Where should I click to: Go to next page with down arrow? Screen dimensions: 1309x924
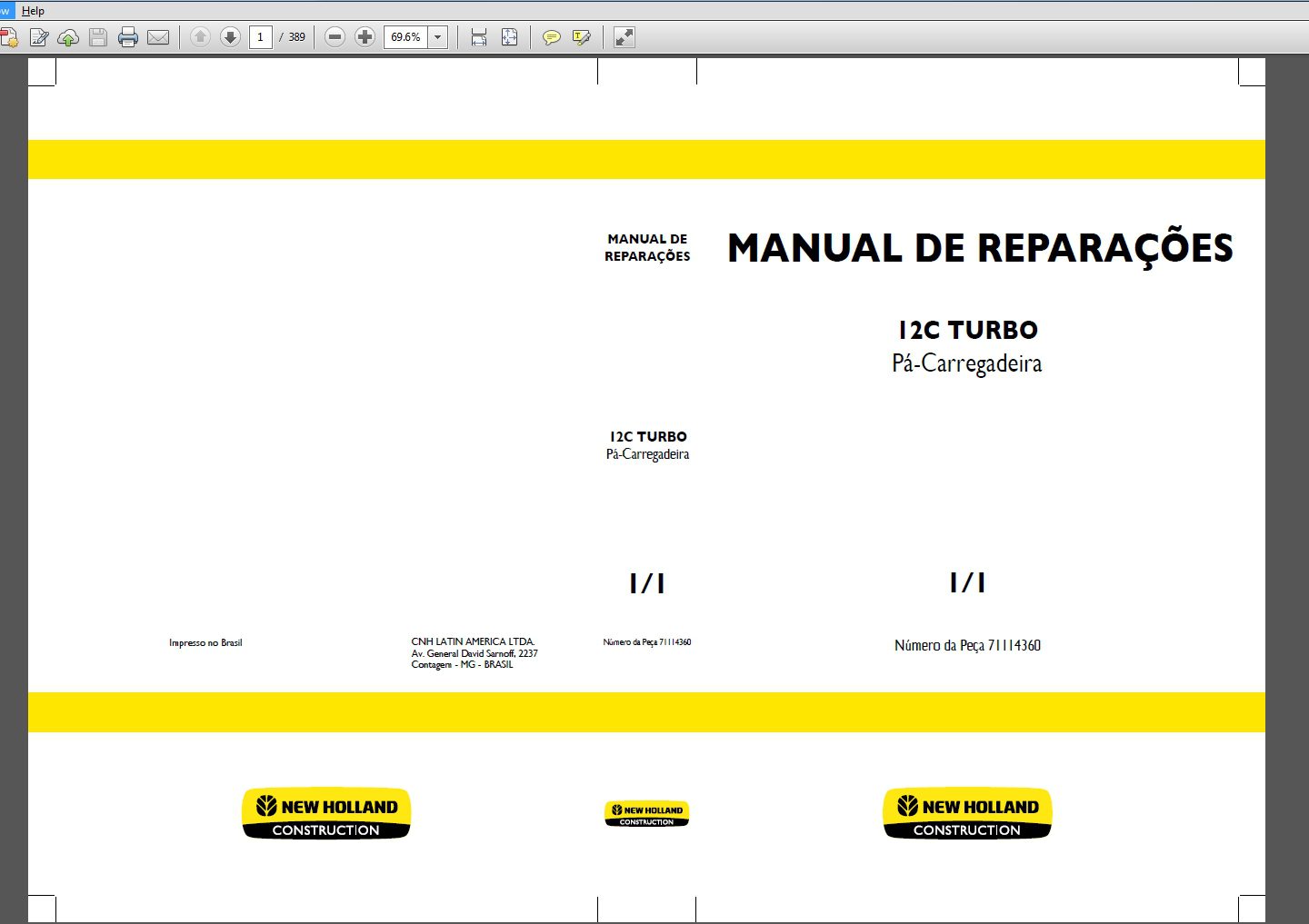231,37
